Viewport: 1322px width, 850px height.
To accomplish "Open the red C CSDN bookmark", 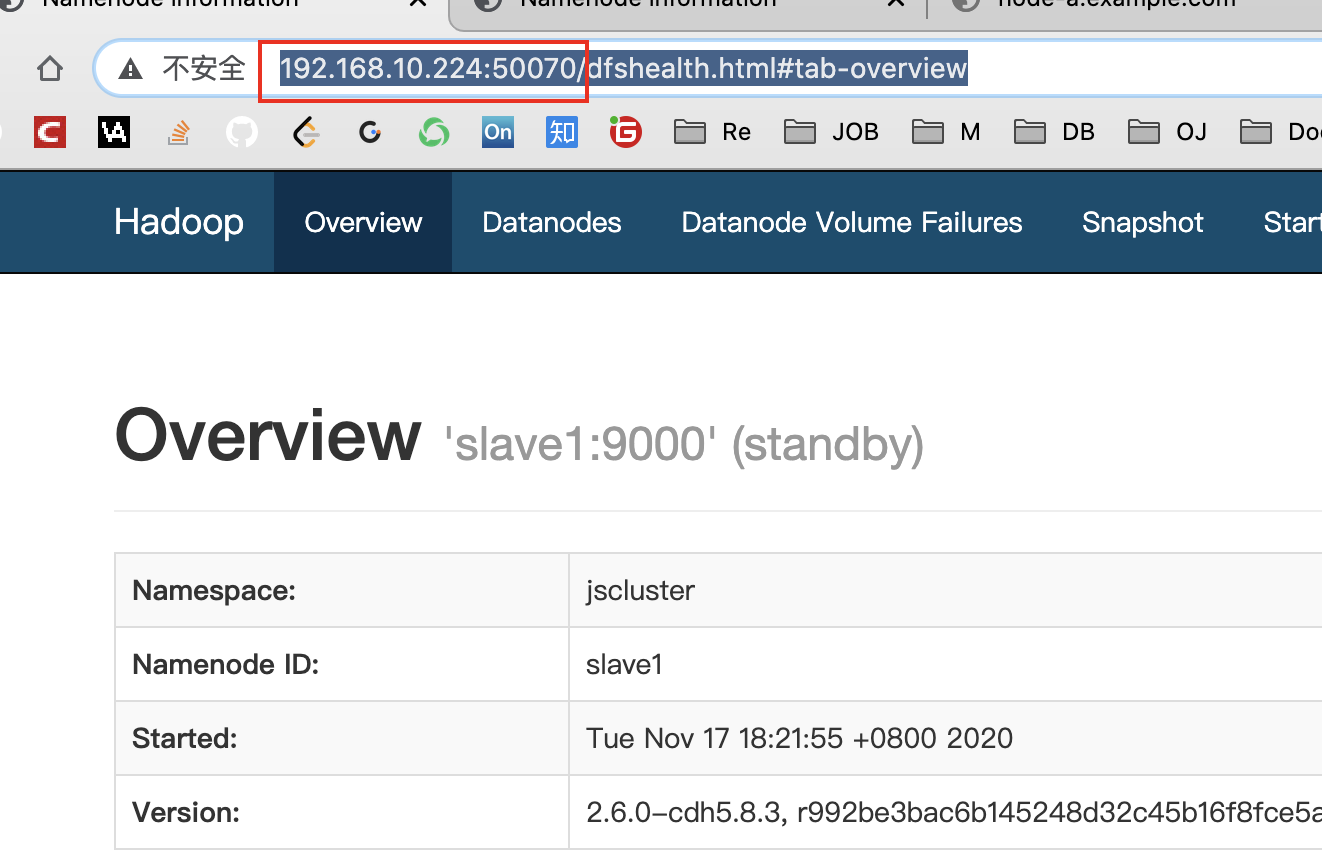I will (x=49, y=131).
